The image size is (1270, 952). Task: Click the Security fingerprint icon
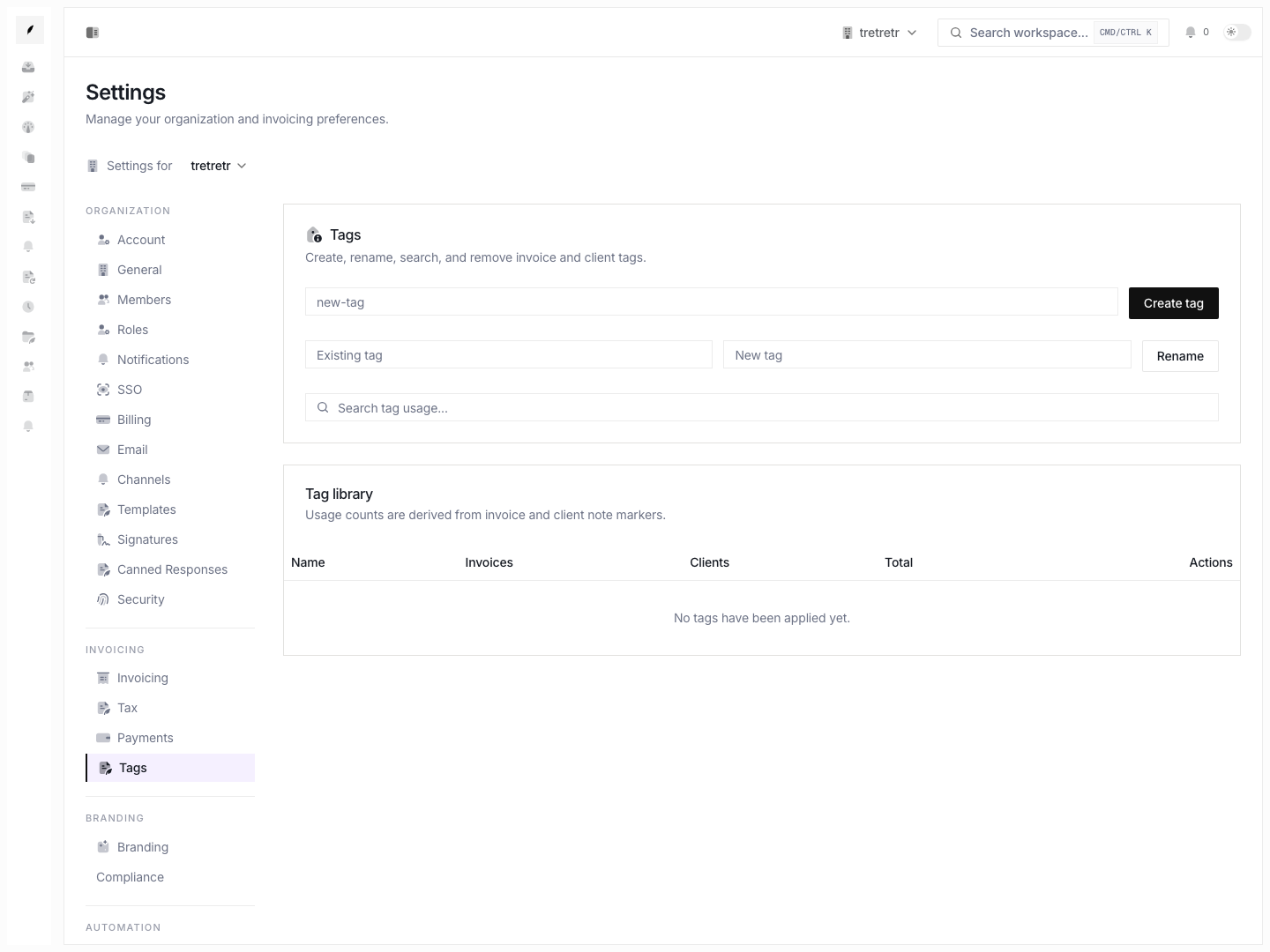point(103,599)
